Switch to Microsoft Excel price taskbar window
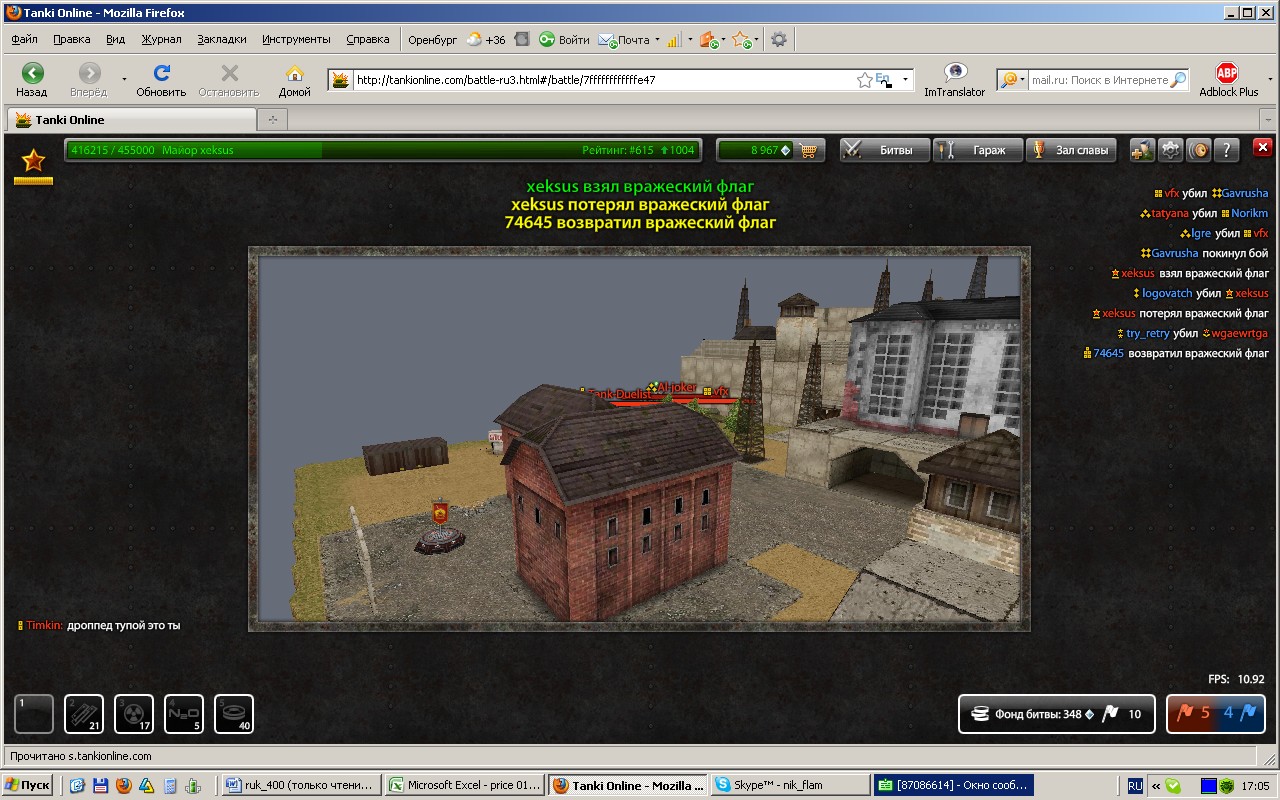The image size is (1280, 800). coord(465,785)
